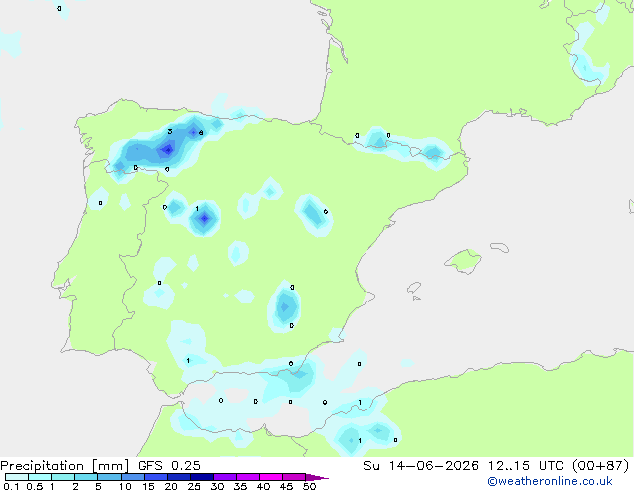Click the over-50 arrow tip of legend
Image resolution: width=634 pixels, height=490 pixels.
[x=317, y=477]
